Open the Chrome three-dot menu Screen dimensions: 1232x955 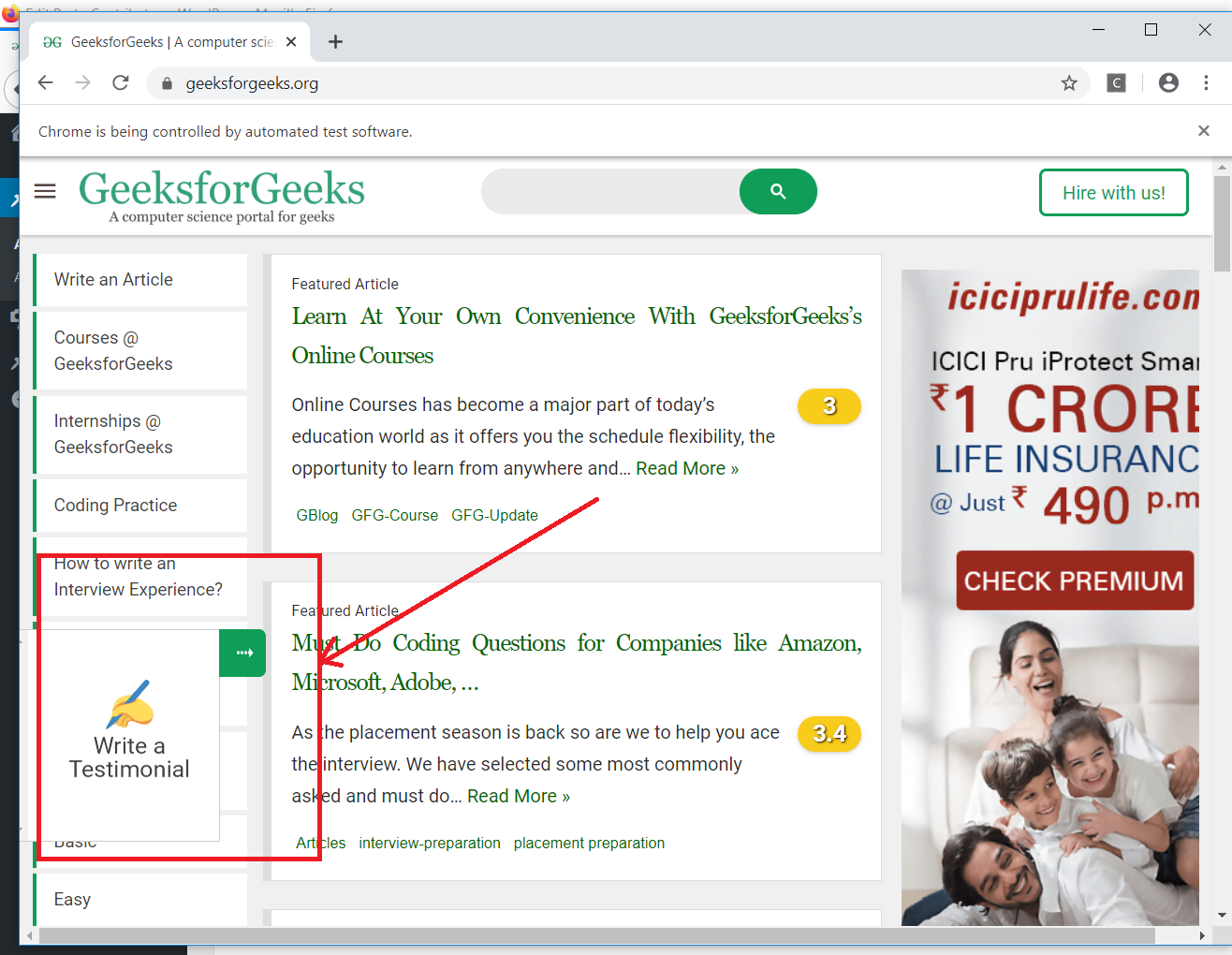(x=1206, y=83)
